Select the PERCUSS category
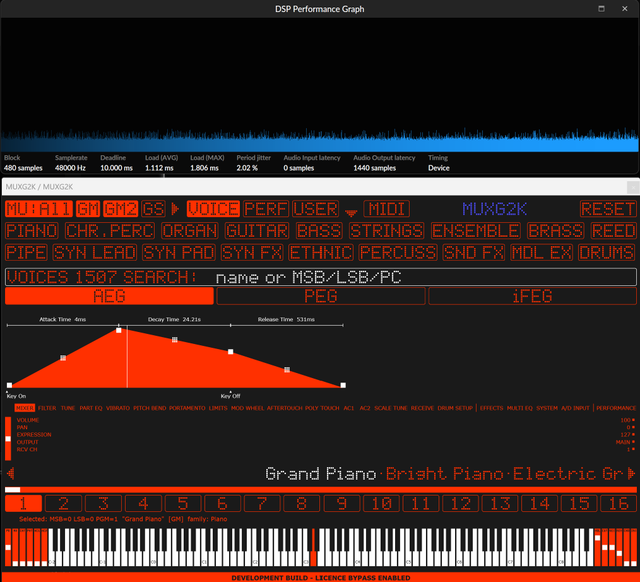Screen dimensions: 640x582 tap(398, 252)
